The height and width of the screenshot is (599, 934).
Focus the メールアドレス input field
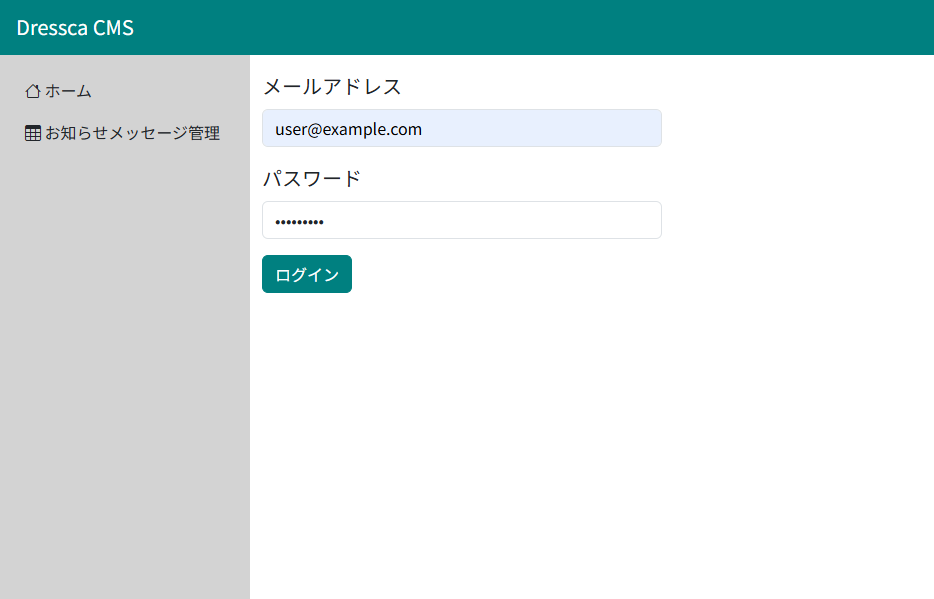coord(461,129)
